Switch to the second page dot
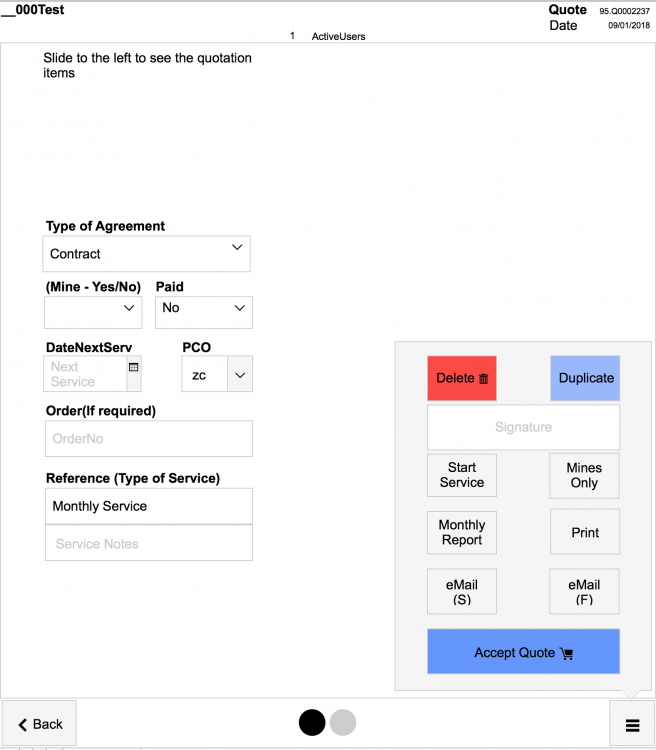This screenshot has width=656, height=750. 343,722
